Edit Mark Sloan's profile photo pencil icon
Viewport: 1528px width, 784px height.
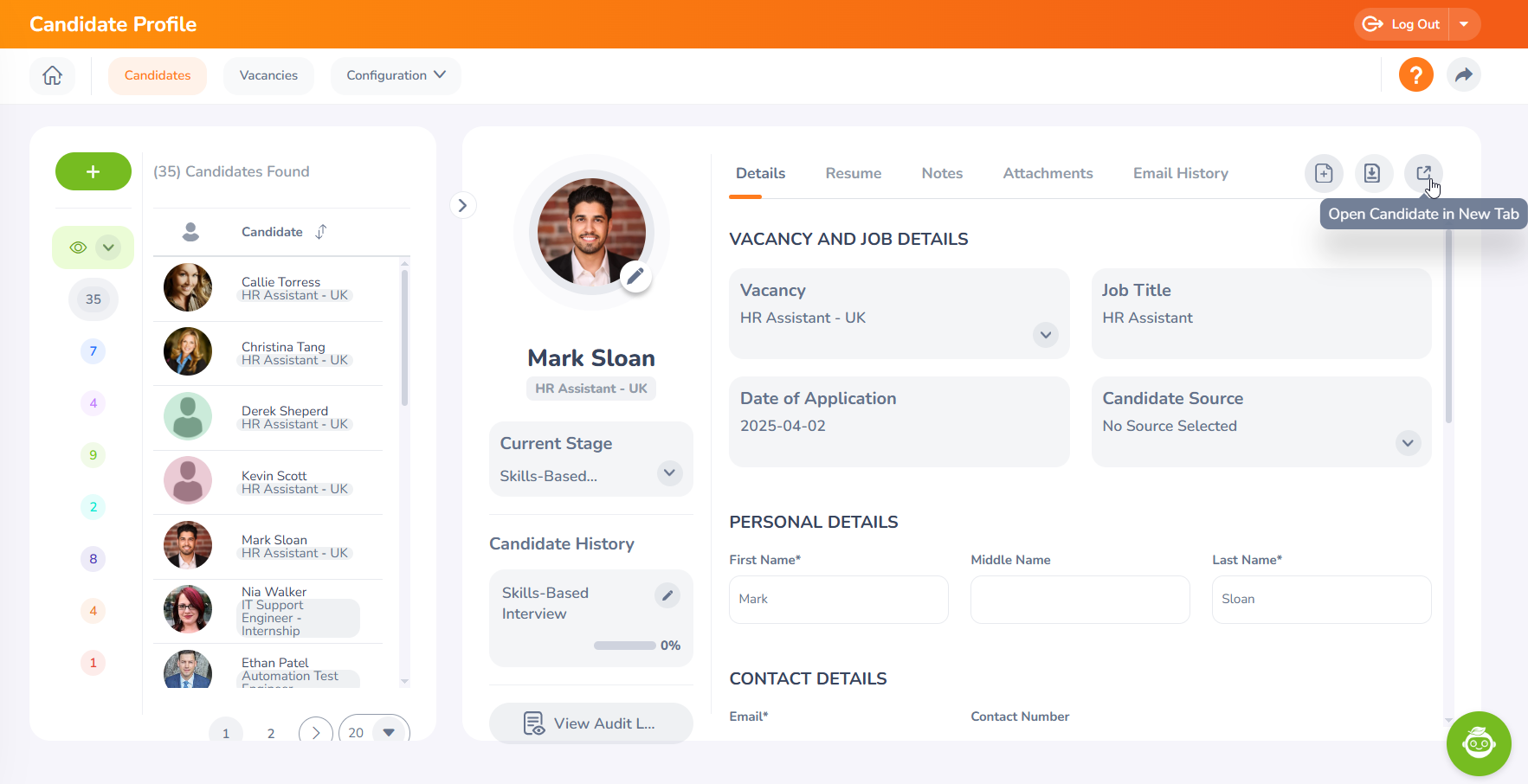(x=635, y=276)
